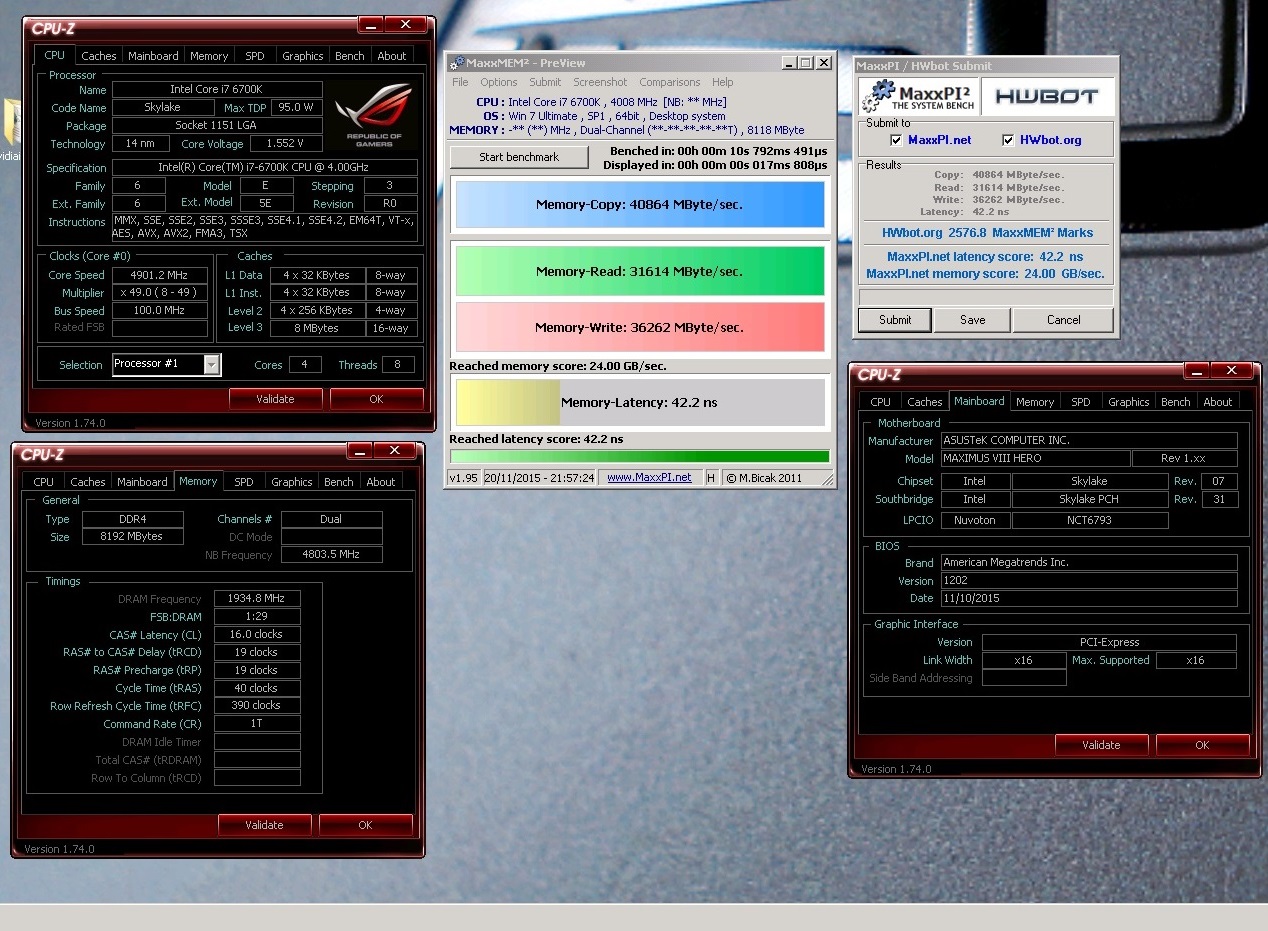This screenshot has height=931, width=1268.
Task: Click the date stamp 20/11/2015 in MaxxMEM²
Action: (541, 478)
